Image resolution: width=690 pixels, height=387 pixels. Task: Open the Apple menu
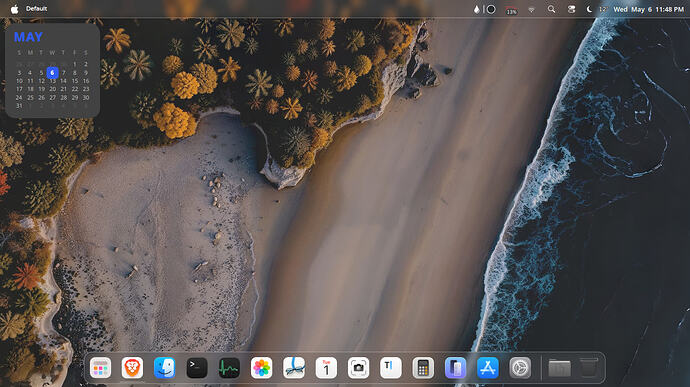pyautogui.click(x=15, y=9)
